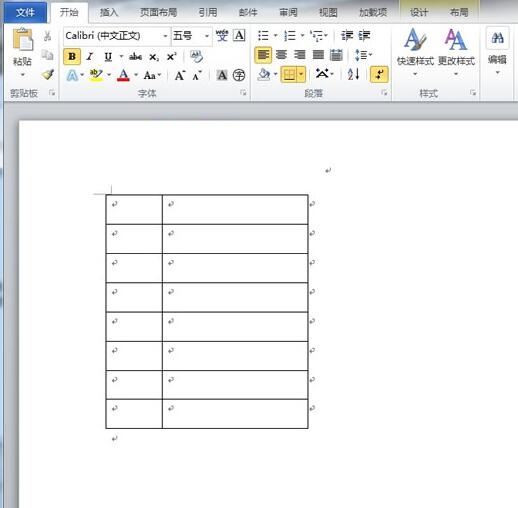Open font color dropdown arrow
Screen dimensions: 518x508
coord(136,75)
